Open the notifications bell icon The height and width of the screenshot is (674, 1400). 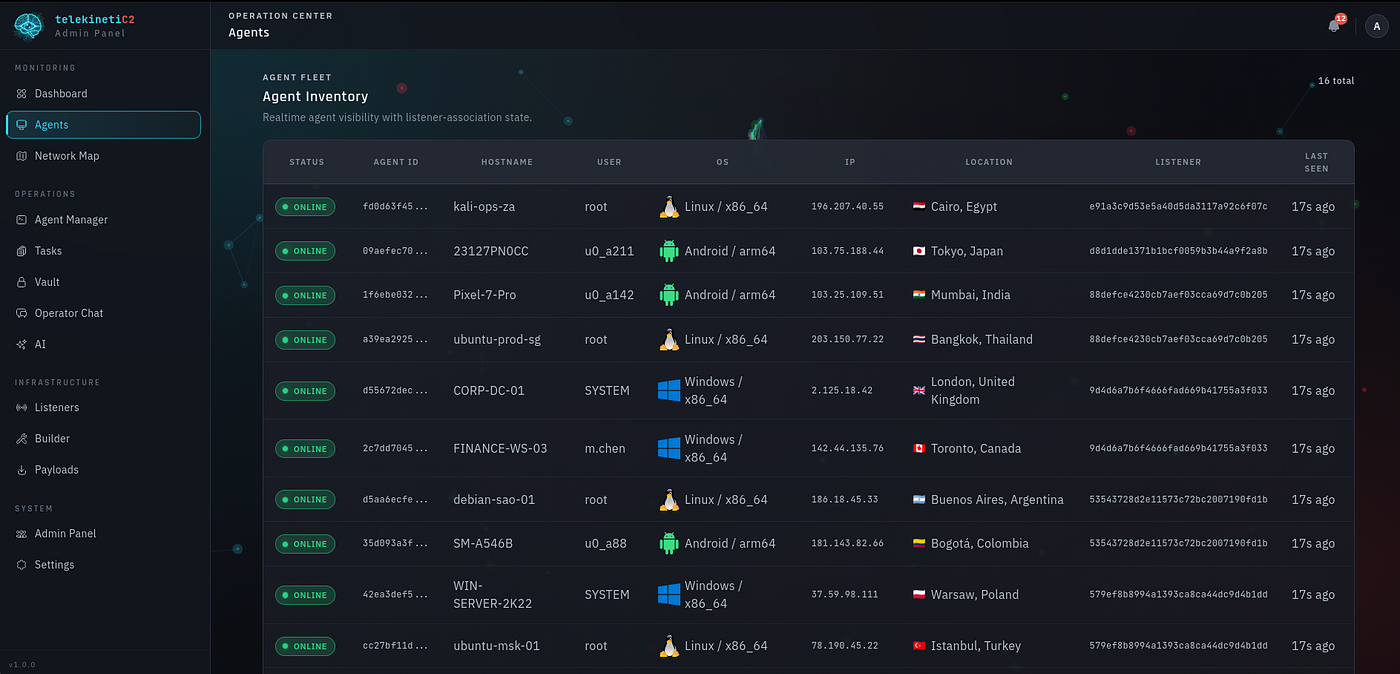click(x=1334, y=26)
